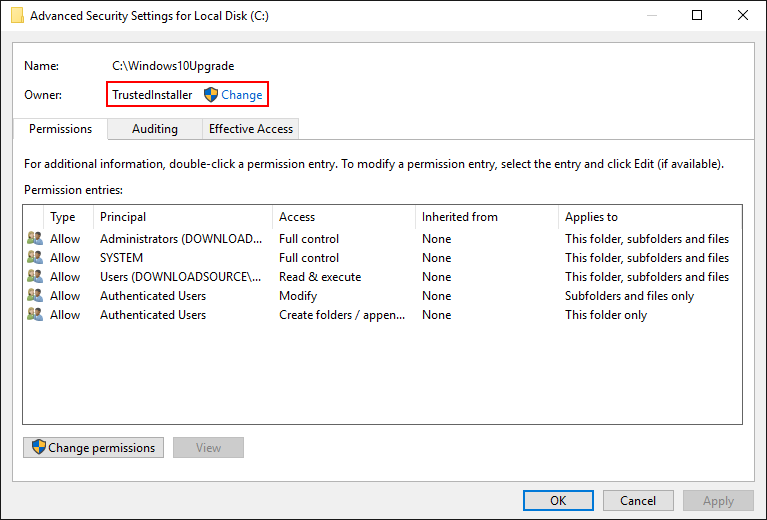Click the Read & execute access cell

320,277
